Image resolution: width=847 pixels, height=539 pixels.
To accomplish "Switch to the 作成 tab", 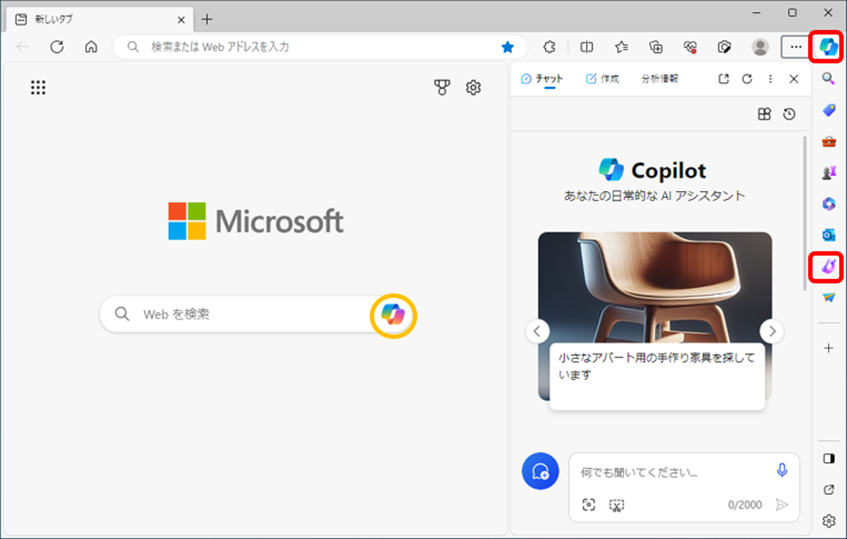I will (x=602, y=79).
